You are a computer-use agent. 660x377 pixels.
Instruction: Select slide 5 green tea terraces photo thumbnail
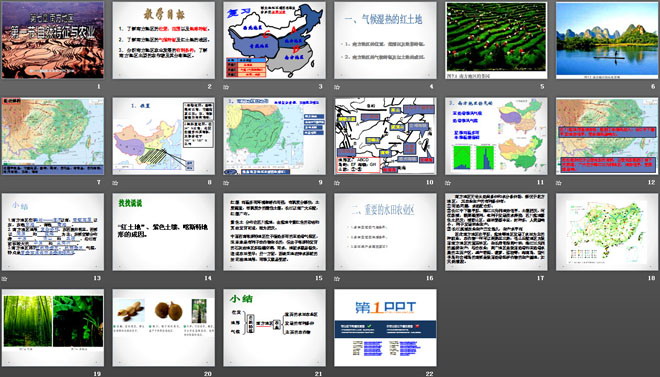pos(496,40)
